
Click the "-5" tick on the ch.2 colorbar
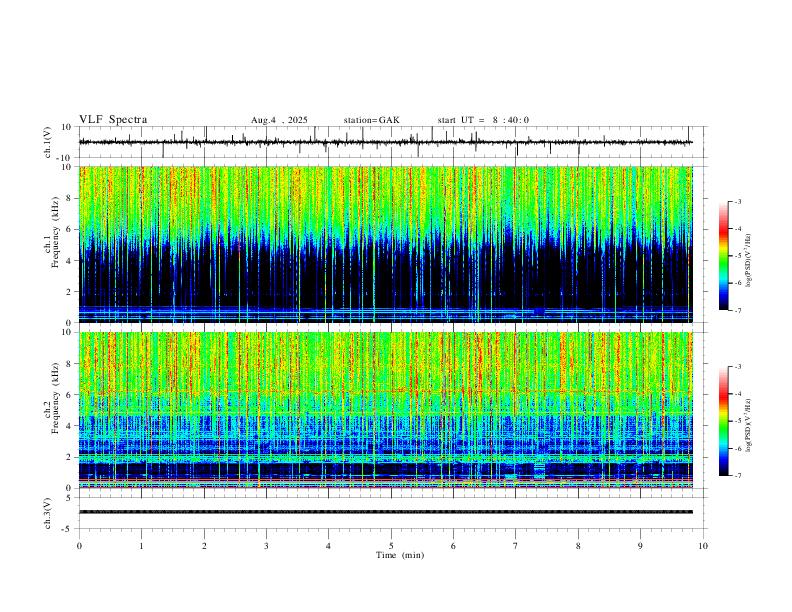(x=737, y=421)
